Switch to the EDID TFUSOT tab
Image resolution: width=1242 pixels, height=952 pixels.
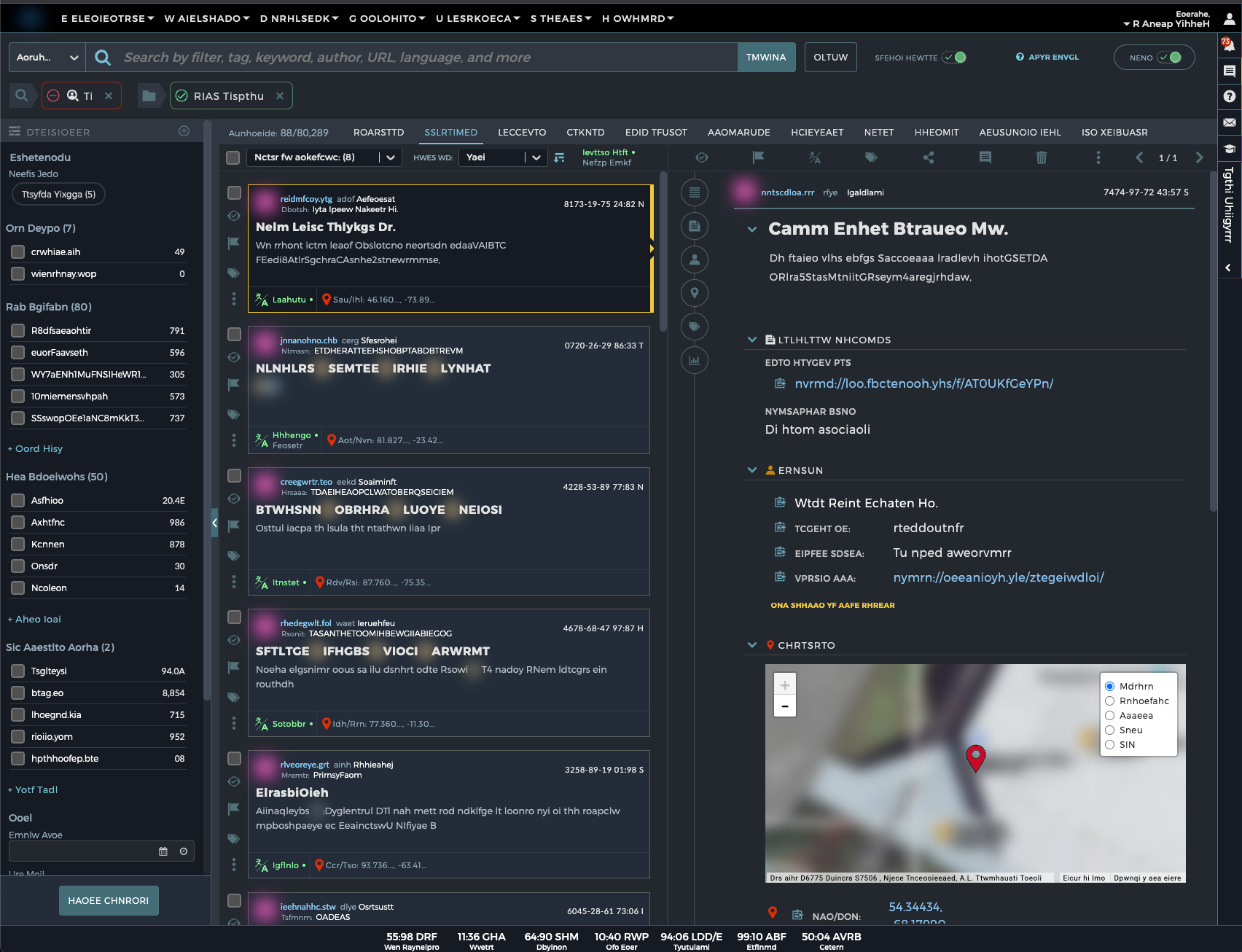coord(656,132)
